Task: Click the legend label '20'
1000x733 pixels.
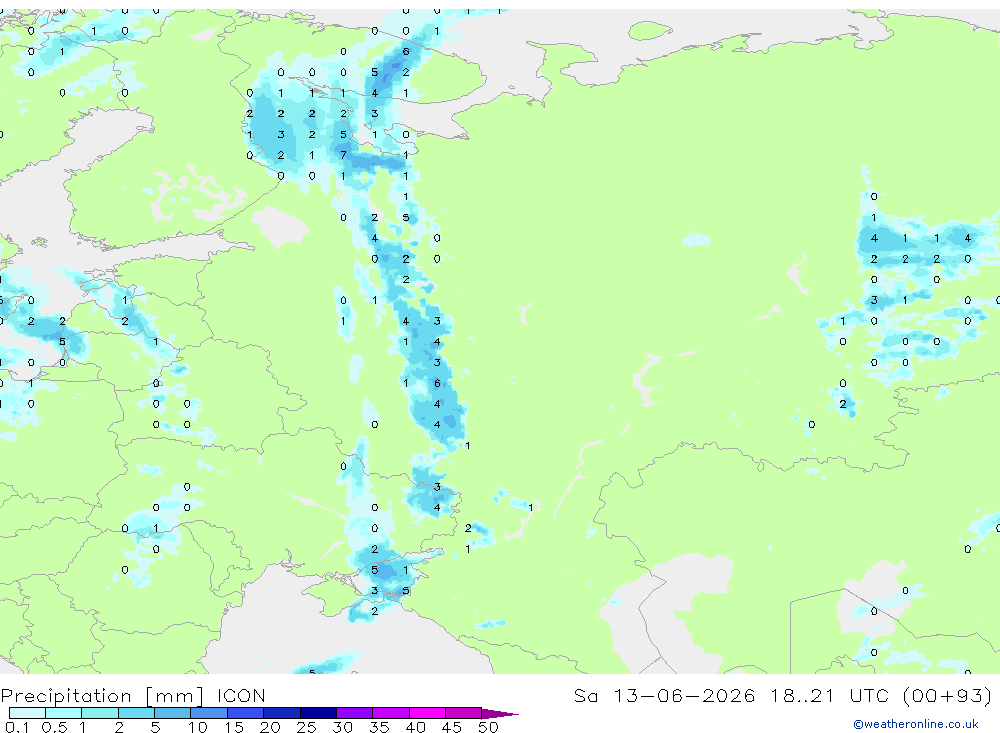Action: [x=270, y=727]
